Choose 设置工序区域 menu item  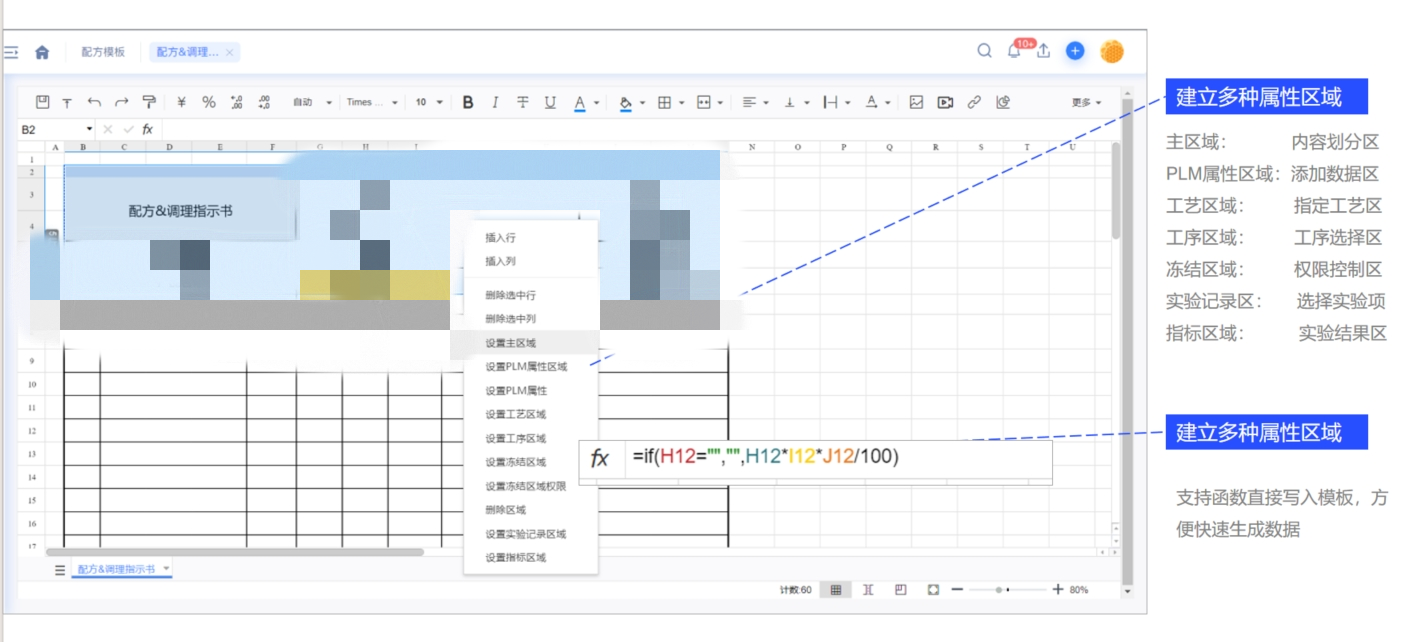pos(515,438)
